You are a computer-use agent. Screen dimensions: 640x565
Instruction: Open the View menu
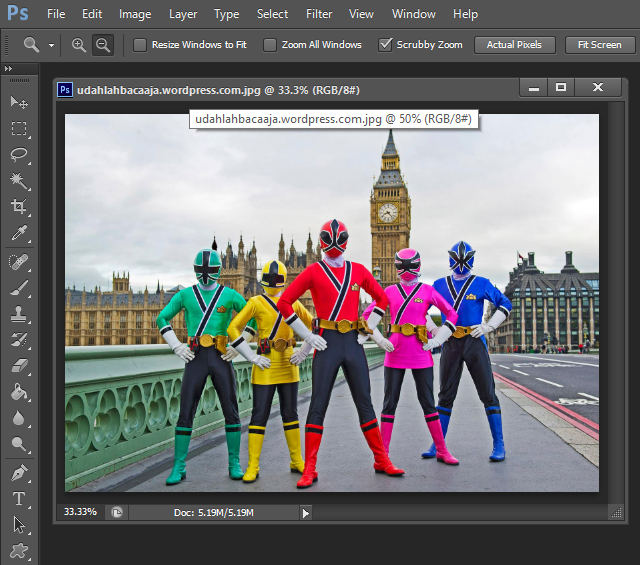[361, 14]
